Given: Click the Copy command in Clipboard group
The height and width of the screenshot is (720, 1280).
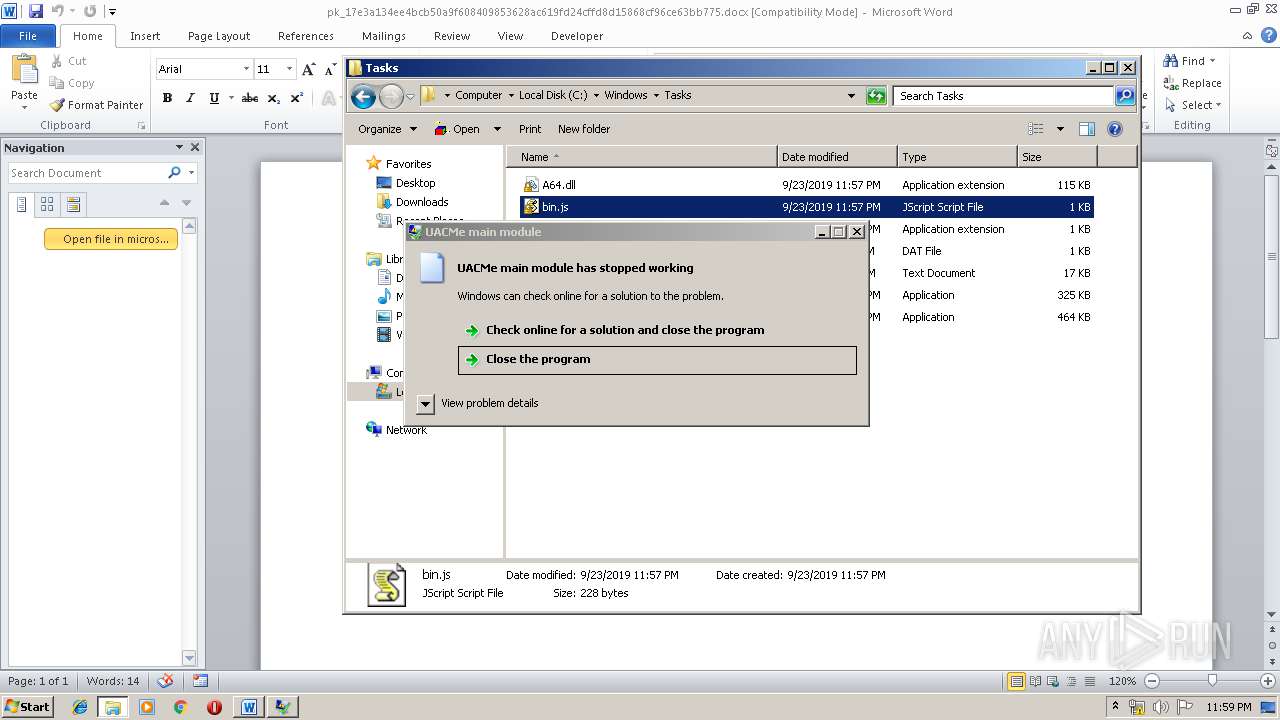Looking at the screenshot, I should pos(72,83).
